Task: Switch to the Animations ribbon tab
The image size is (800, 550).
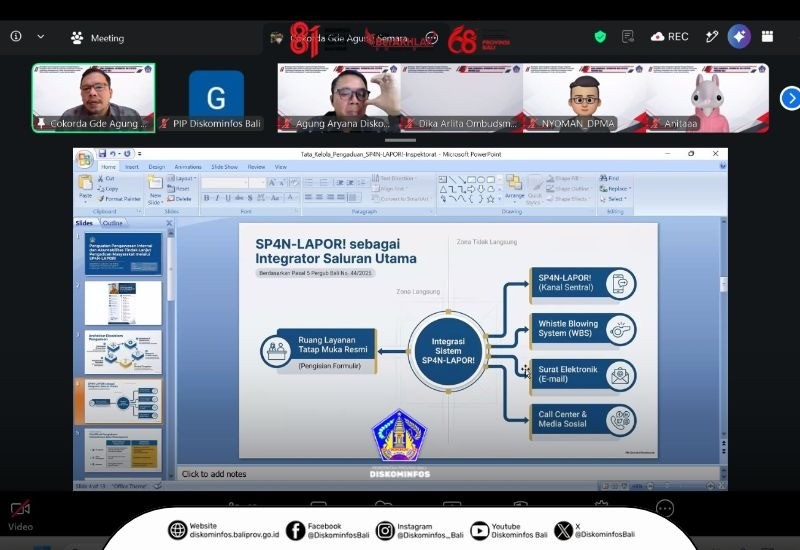Action: click(x=188, y=167)
